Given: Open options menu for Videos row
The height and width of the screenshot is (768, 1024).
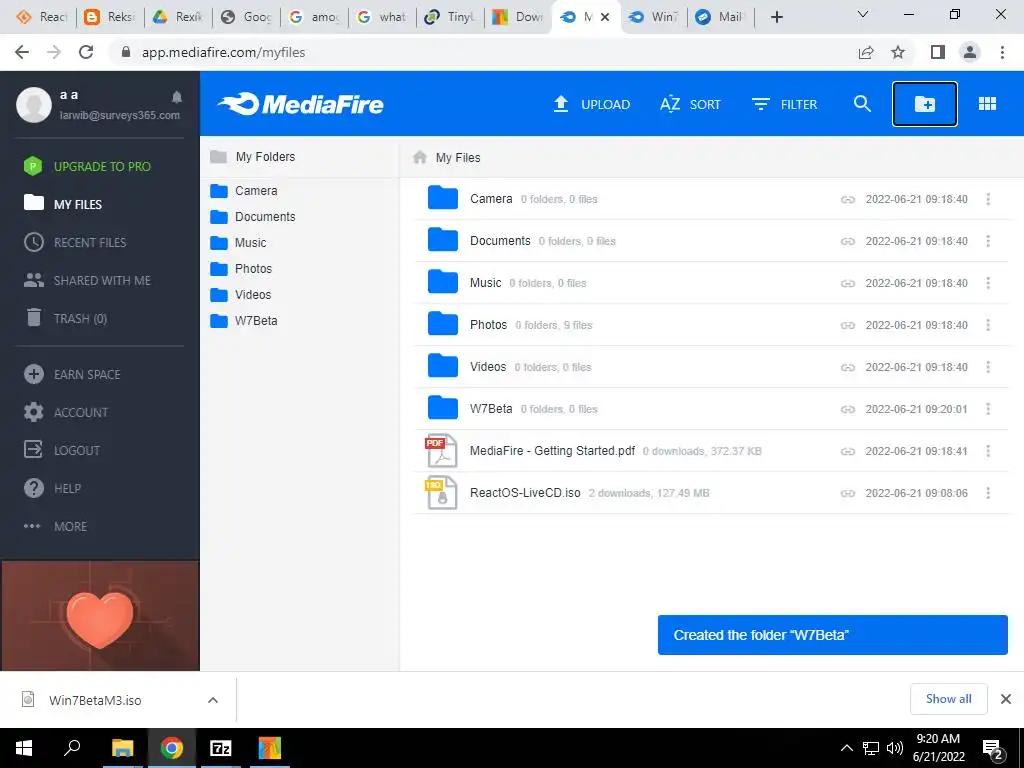Looking at the screenshot, I should (x=988, y=367).
